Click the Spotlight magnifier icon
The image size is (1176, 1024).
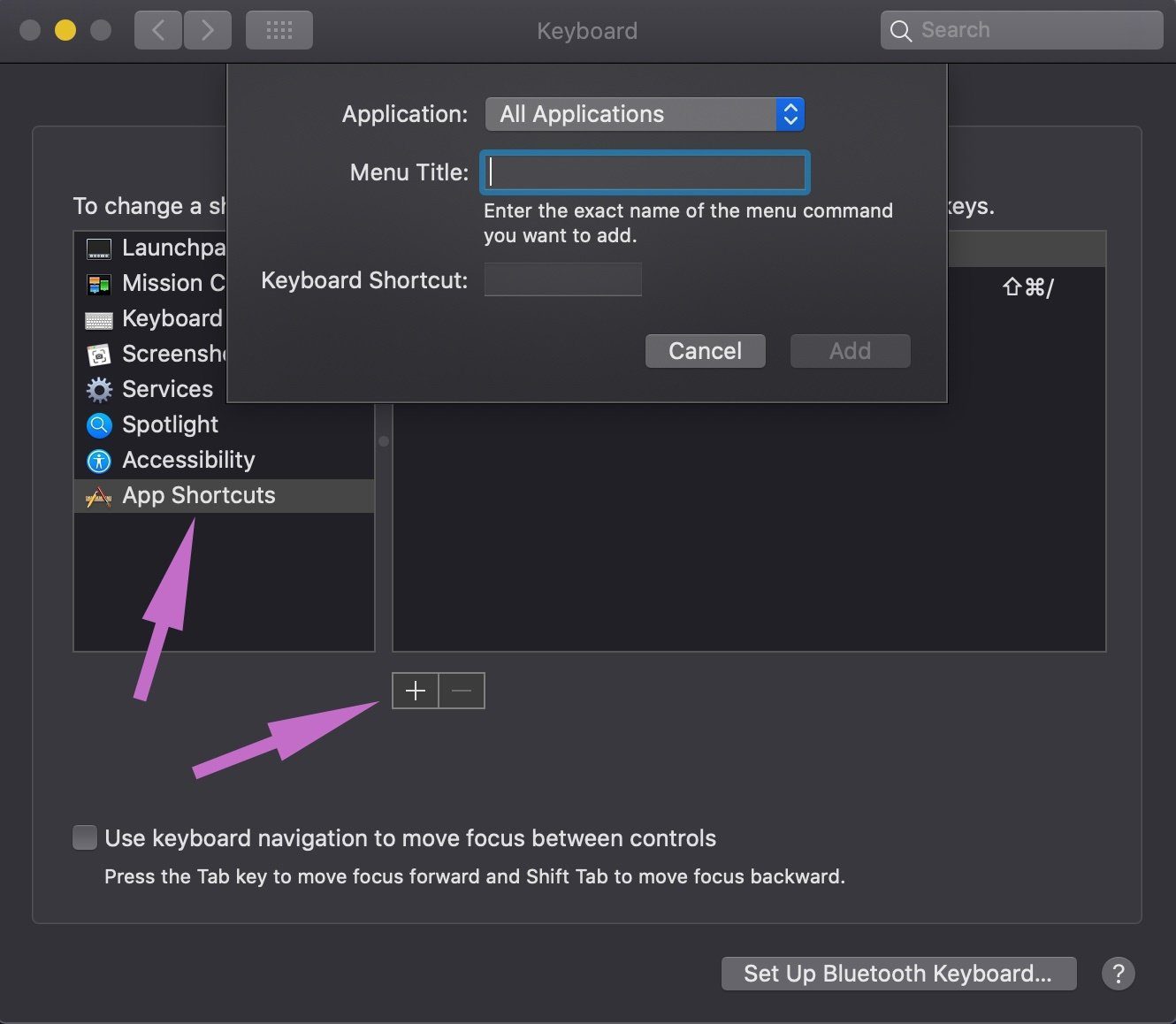[x=99, y=425]
